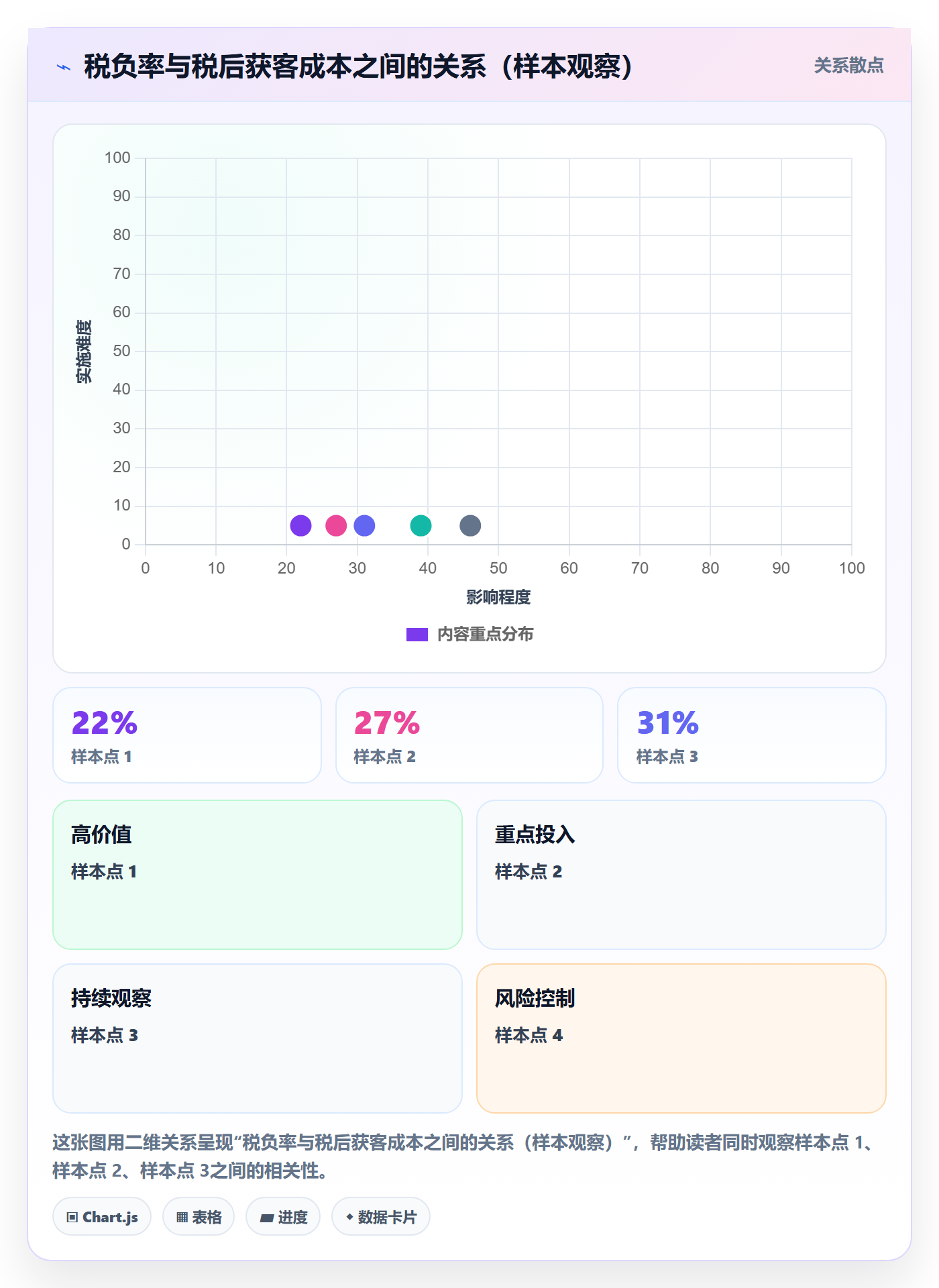Viewport: 939px width, 1288px height.
Task: Click the 进度 tag chip
Action: [283, 1217]
